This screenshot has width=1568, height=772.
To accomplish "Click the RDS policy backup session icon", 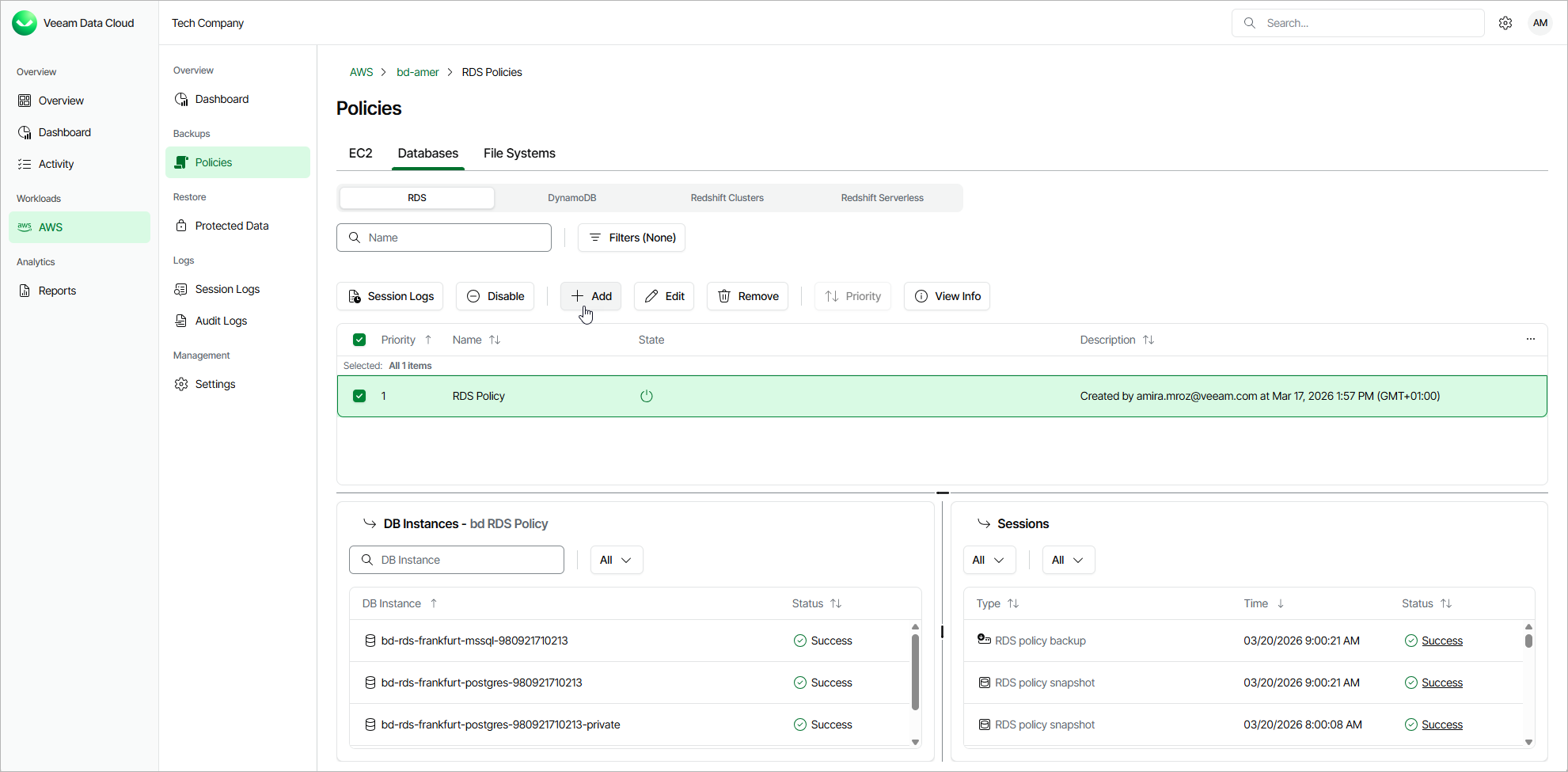I will pyautogui.click(x=984, y=640).
